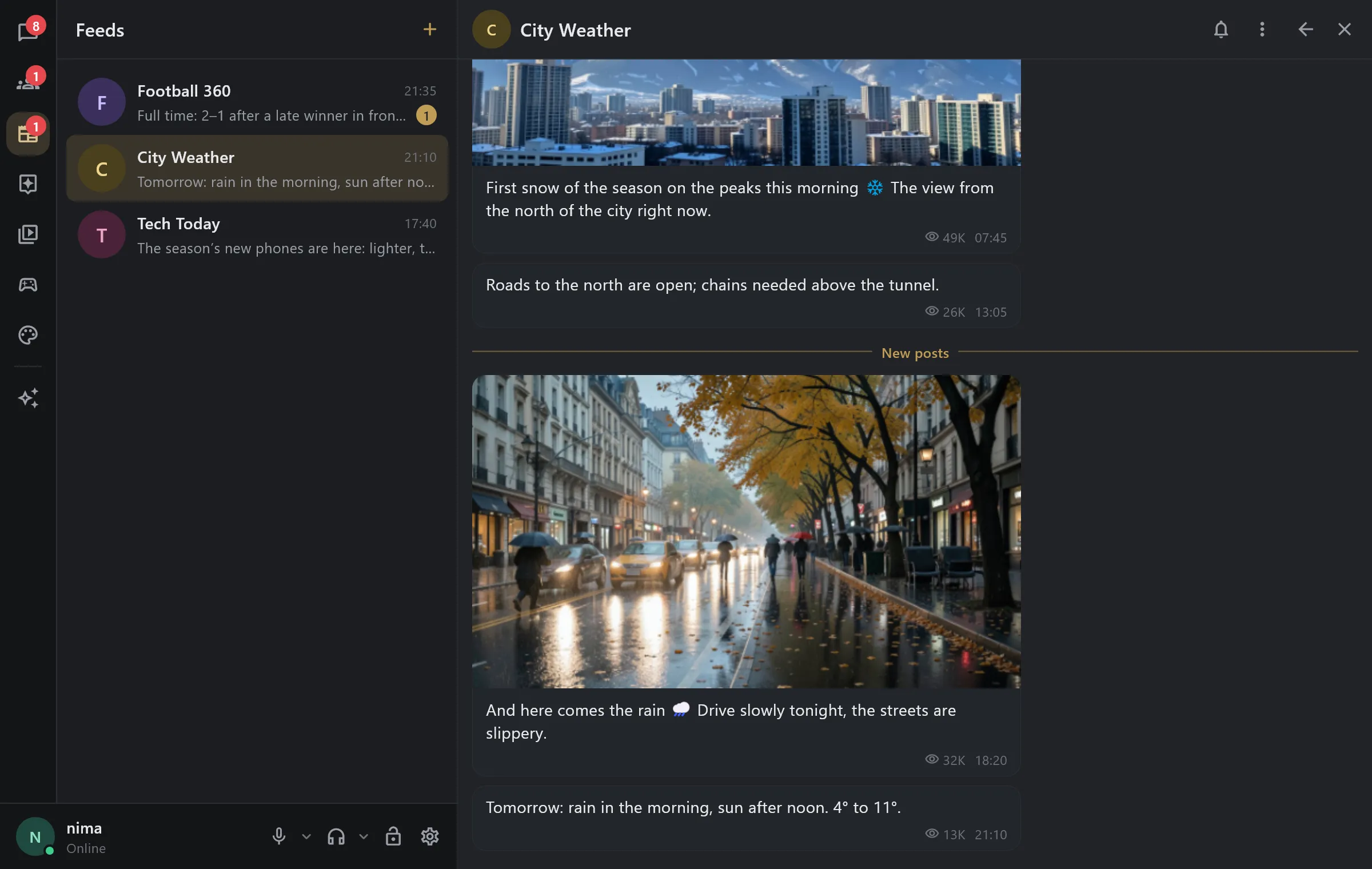Viewport: 1372px width, 869px height.
Task: Expand the headphones options chevron
Action: click(x=364, y=836)
